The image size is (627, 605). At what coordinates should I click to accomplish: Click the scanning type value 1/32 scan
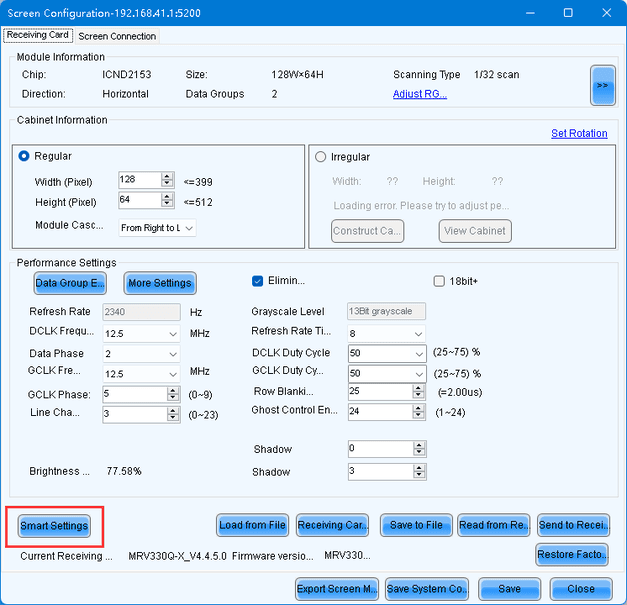click(x=497, y=75)
